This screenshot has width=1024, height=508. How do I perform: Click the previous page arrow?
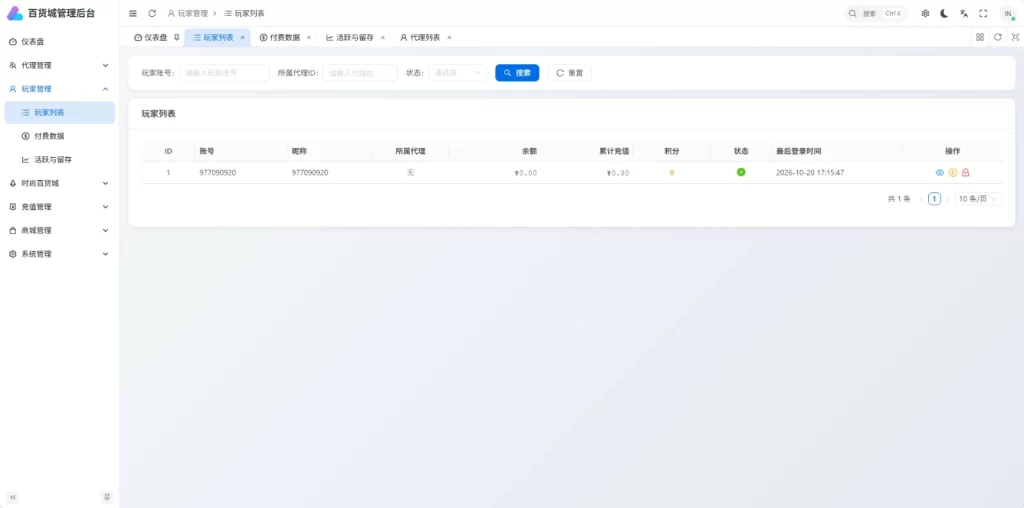(921, 199)
